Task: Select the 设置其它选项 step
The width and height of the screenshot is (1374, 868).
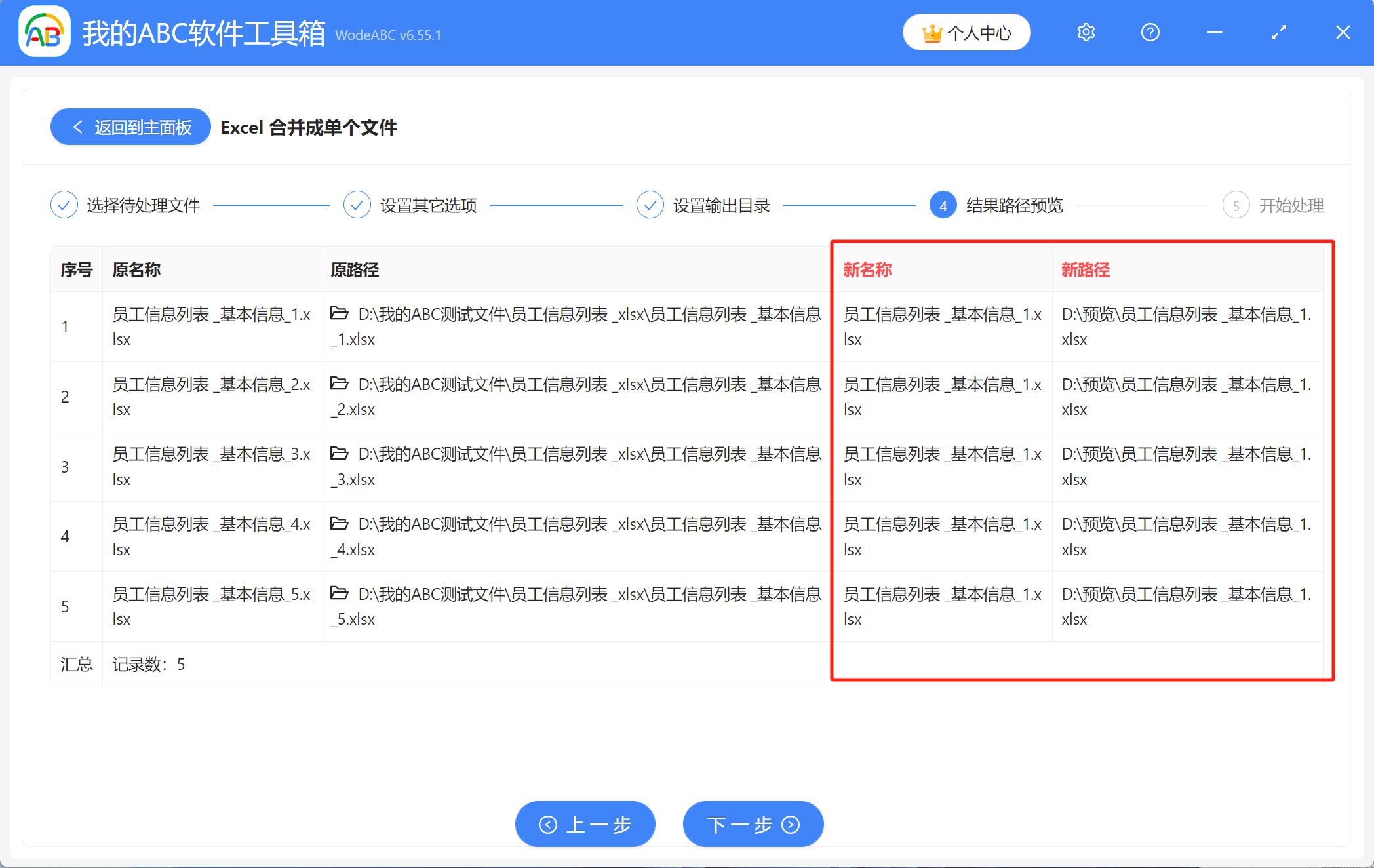Action: [427, 205]
